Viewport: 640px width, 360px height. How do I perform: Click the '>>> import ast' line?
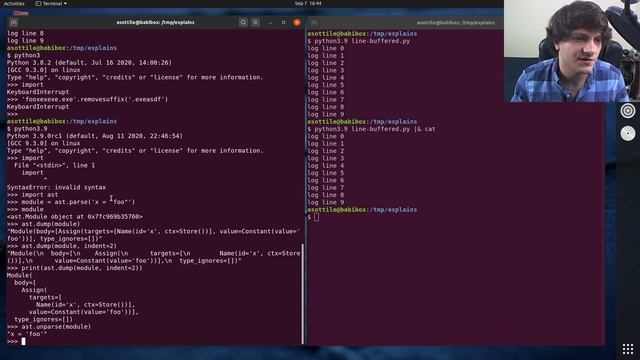(x=32, y=195)
